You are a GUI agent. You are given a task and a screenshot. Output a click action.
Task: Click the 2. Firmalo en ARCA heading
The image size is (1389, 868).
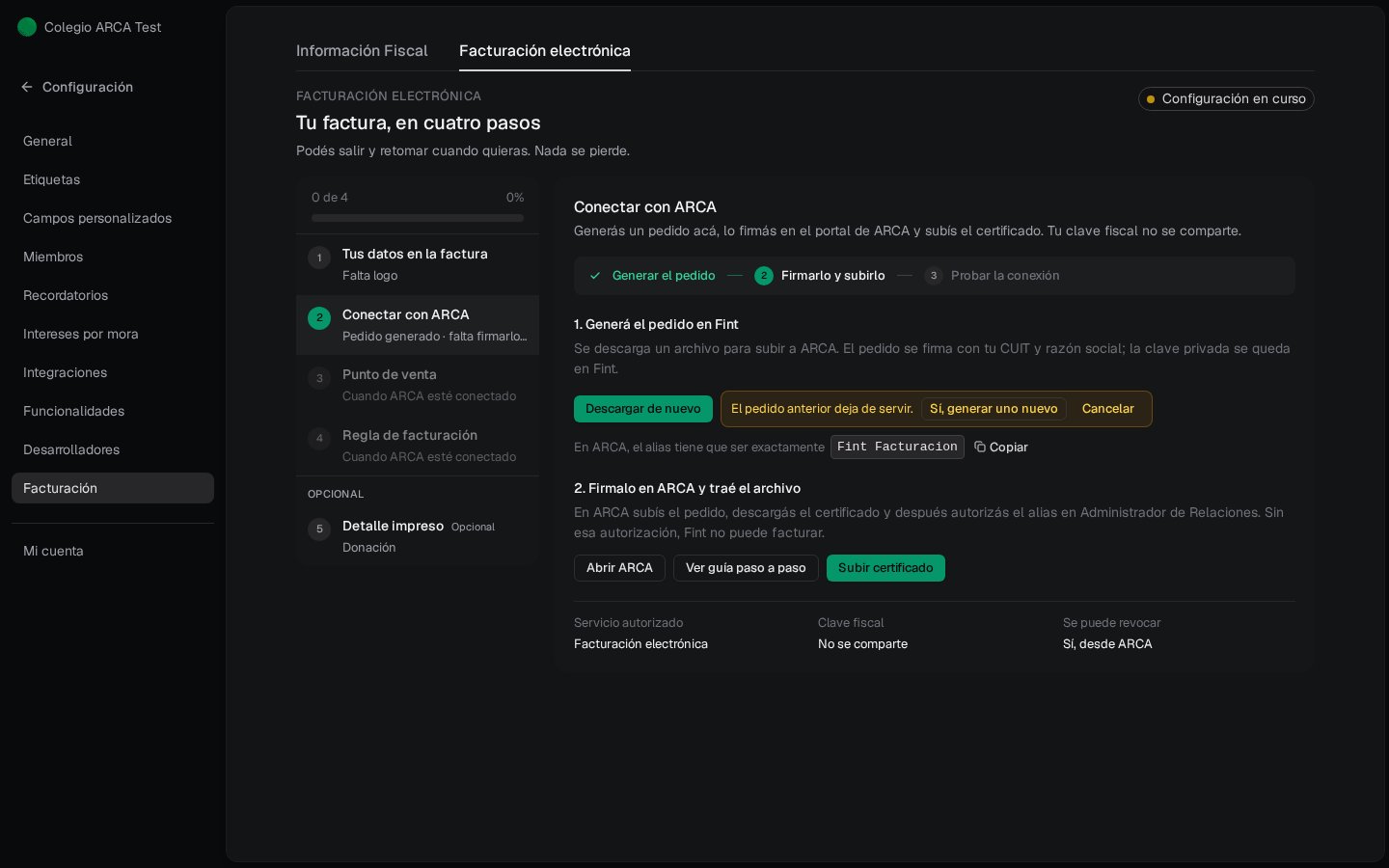(687, 488)
